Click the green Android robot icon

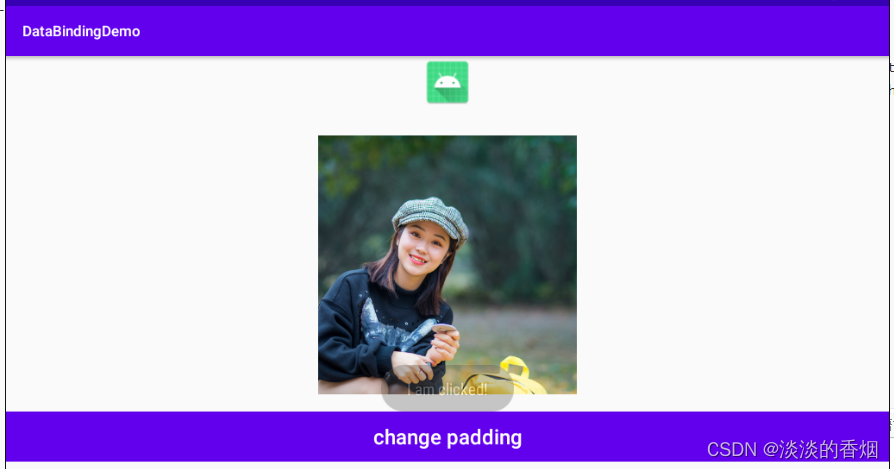pos(448,82)
